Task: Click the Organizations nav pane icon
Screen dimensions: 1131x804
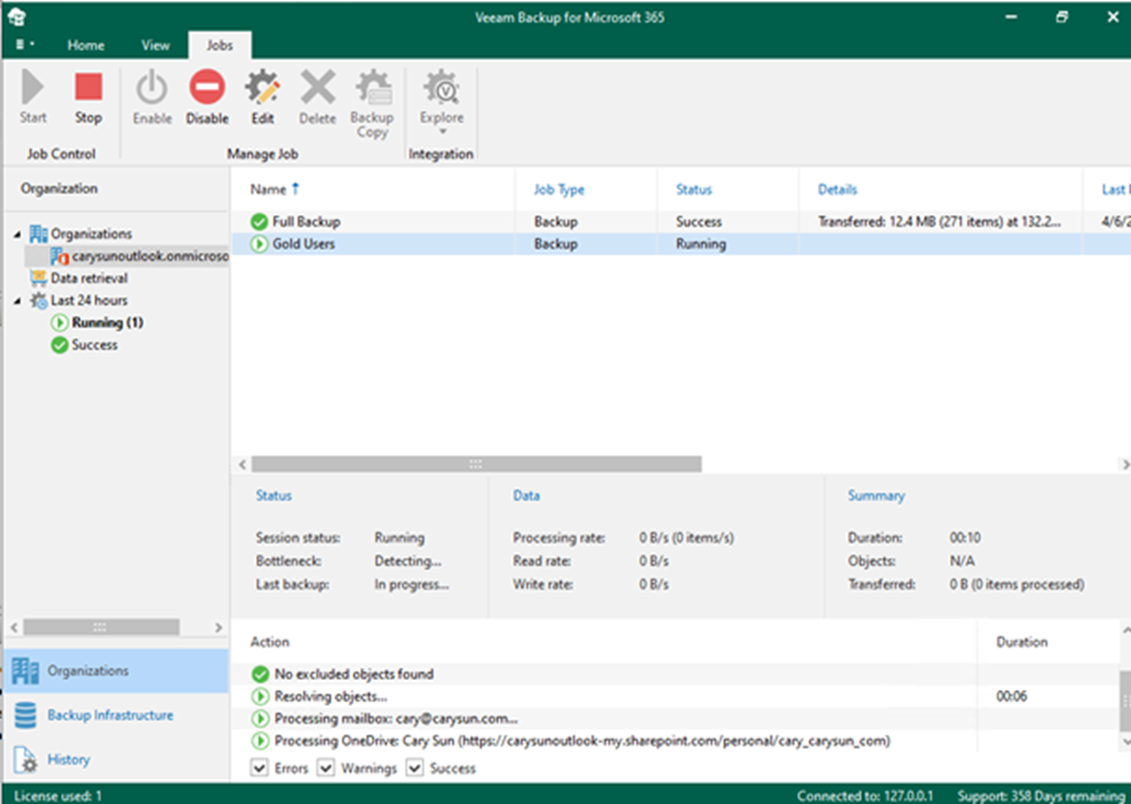Action: 25,671
